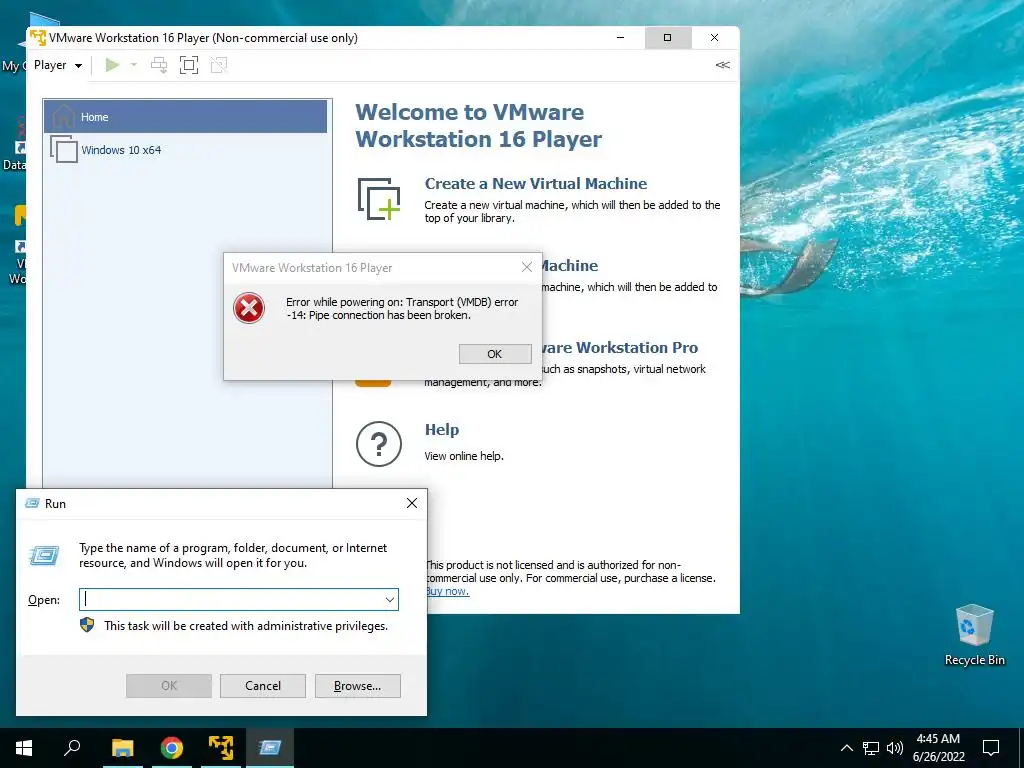Image resolution: width=1024 pixels, height=768 pixels.
Task: Select Home in the VM library
Action: 185,117
